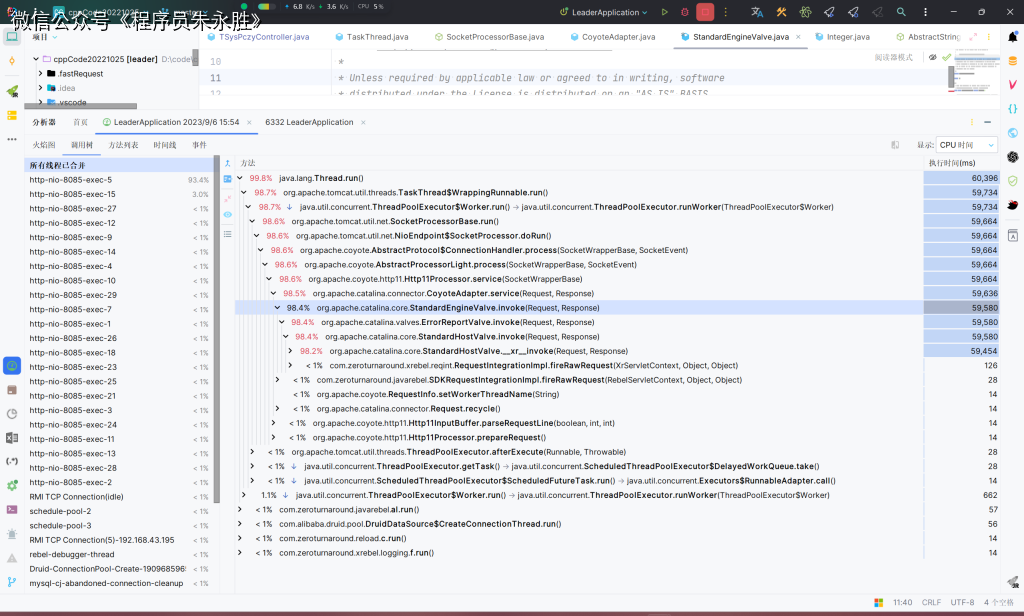Click the green Run button in top toolbar
The height and width of the screenshot is (616, 1024).
pos(664,12)
